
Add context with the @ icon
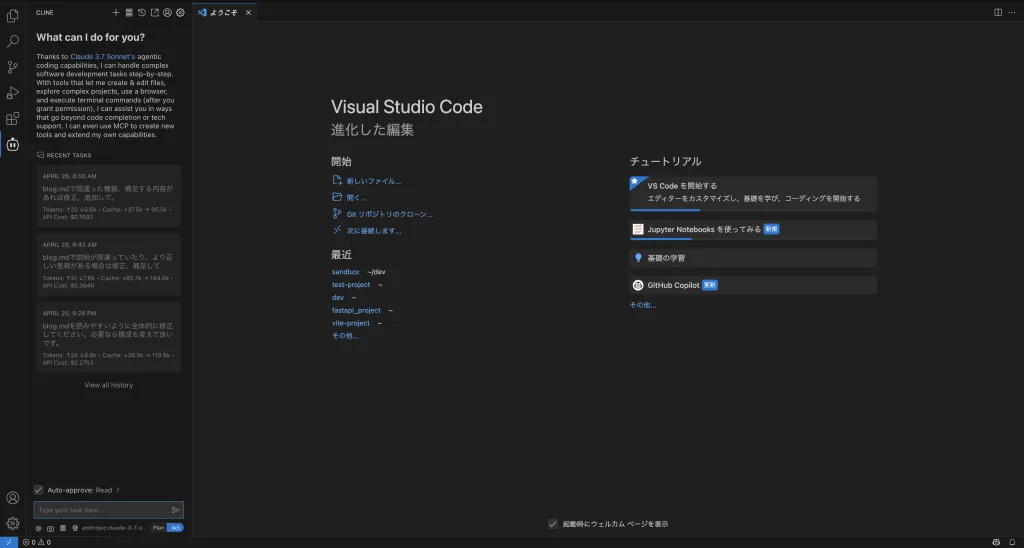pos(39,528)
